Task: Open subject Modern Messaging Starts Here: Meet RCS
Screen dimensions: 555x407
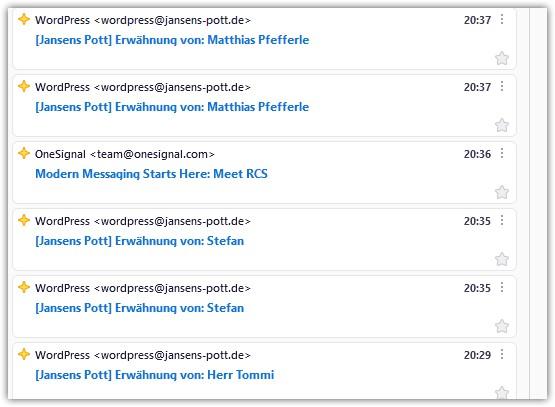Action: click(x=151, y=174)
